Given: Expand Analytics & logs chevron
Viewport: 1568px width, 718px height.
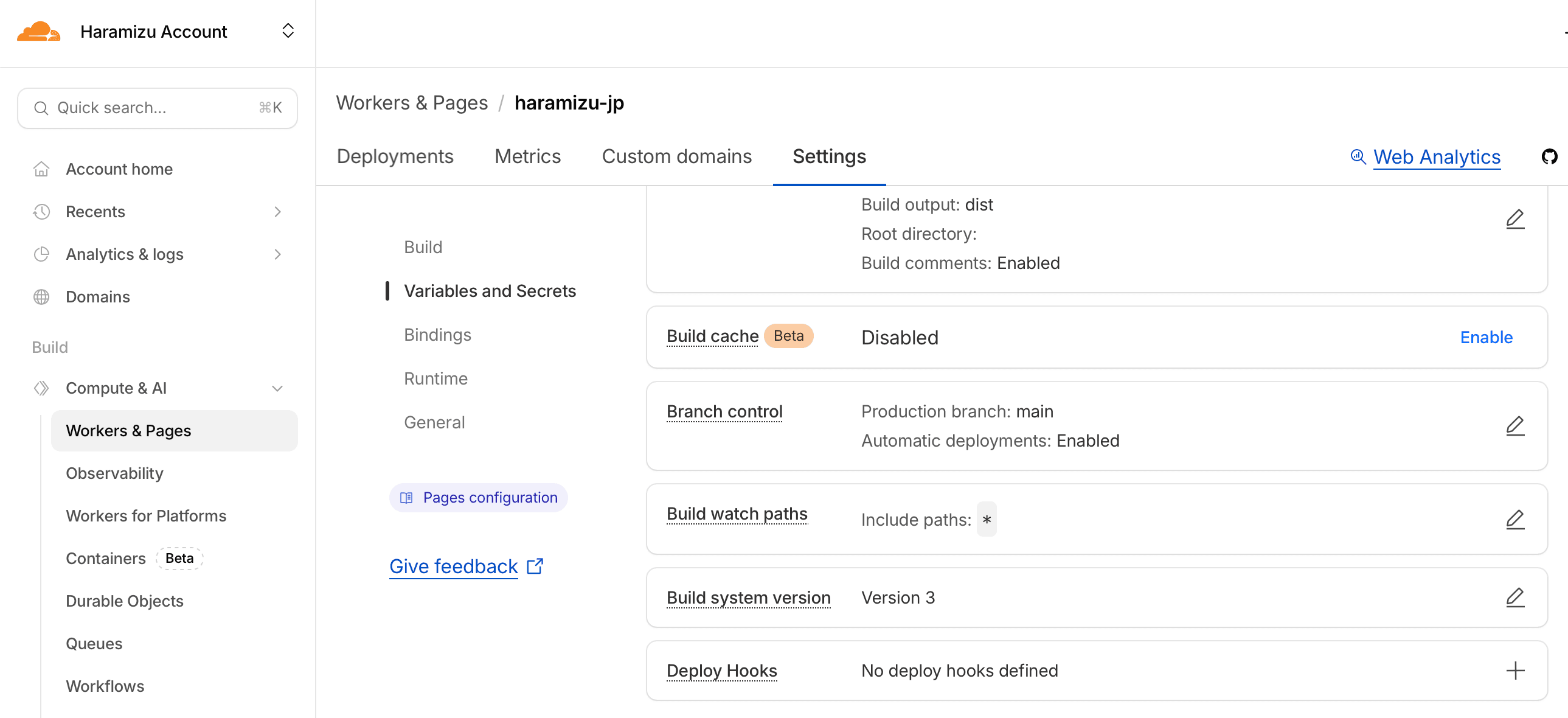Looking at the screenshot, I should 277,254.
